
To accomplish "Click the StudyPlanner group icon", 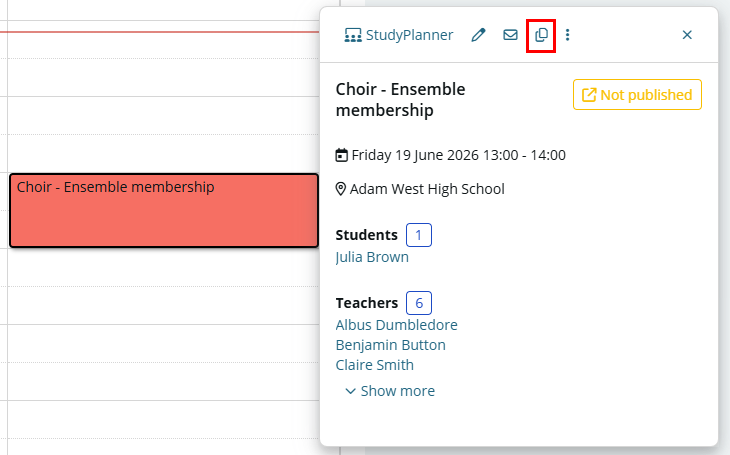I will [x=352, y=35].
